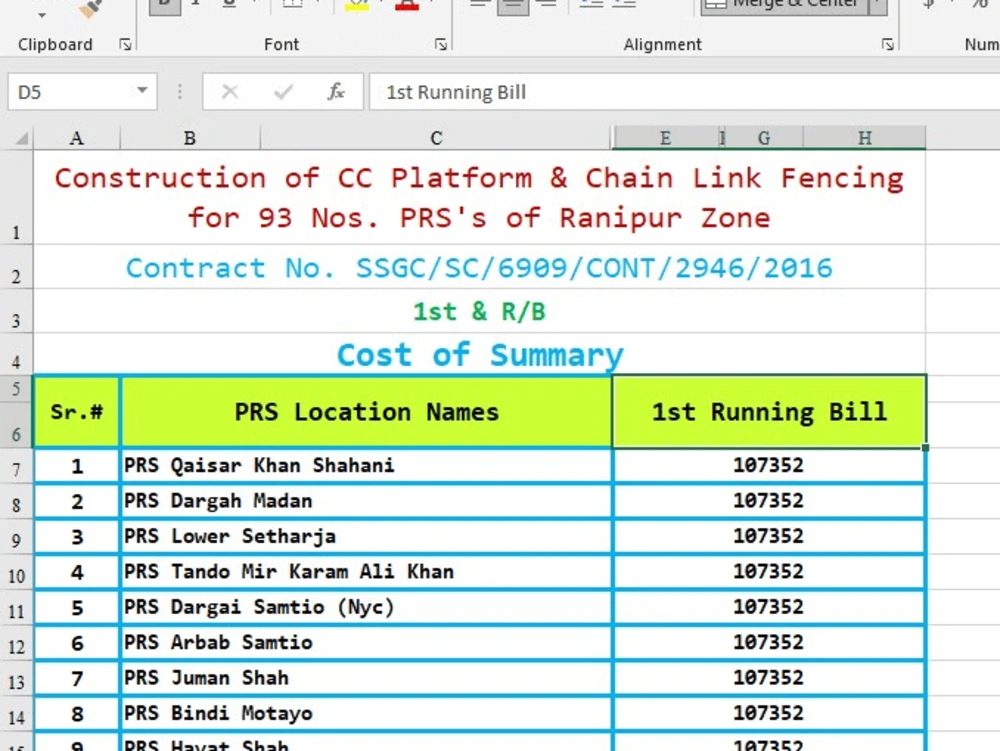Click 107352 in the Qaisar Khan Shahani row
The height and width of the screenshot is (751, 1000).
(x=768, y=465)
